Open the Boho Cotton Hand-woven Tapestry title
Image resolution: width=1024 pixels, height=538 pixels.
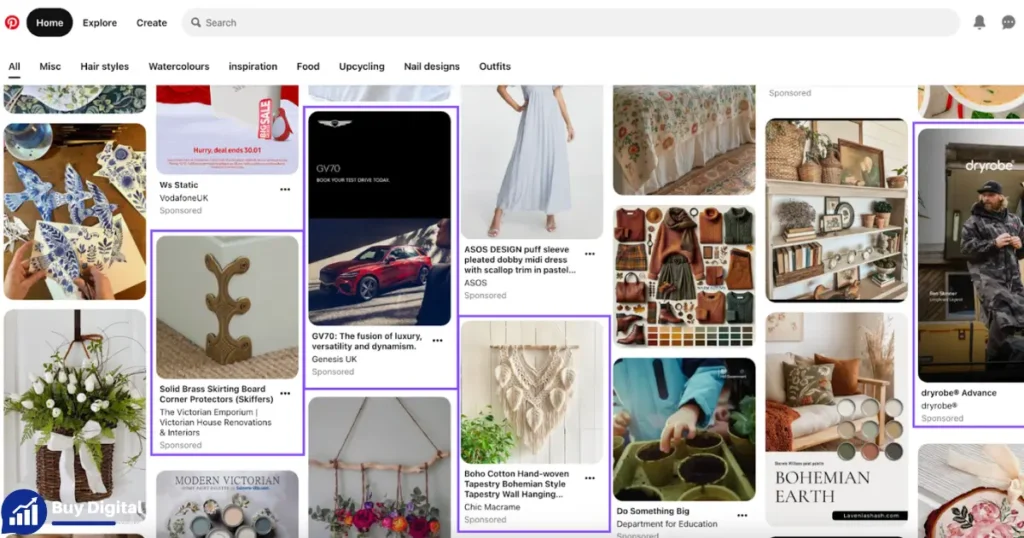[516, 484]
